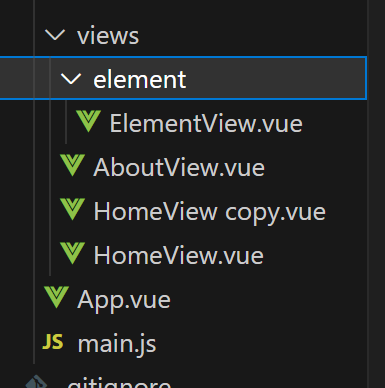Screen dimensions: 385x388
Task: Click the Vue icon beside HomeView copy.vue
Action: (x=72, y=209)
